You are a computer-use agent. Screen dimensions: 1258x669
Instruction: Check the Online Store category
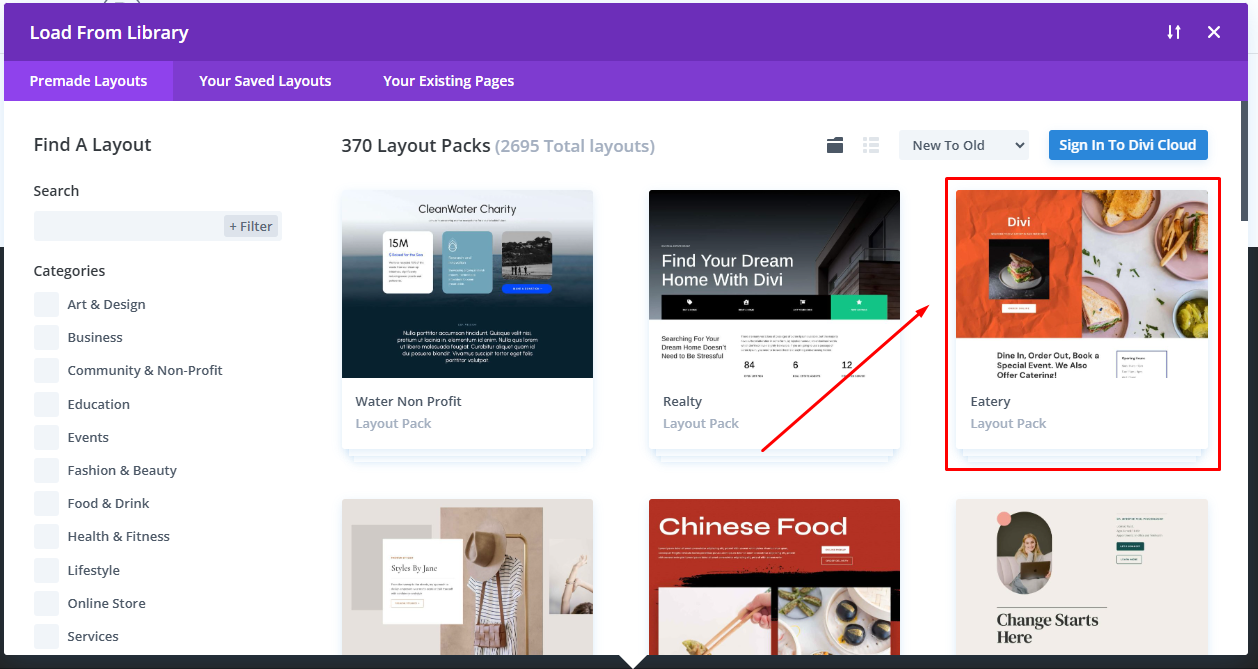[x=46, y=603]
